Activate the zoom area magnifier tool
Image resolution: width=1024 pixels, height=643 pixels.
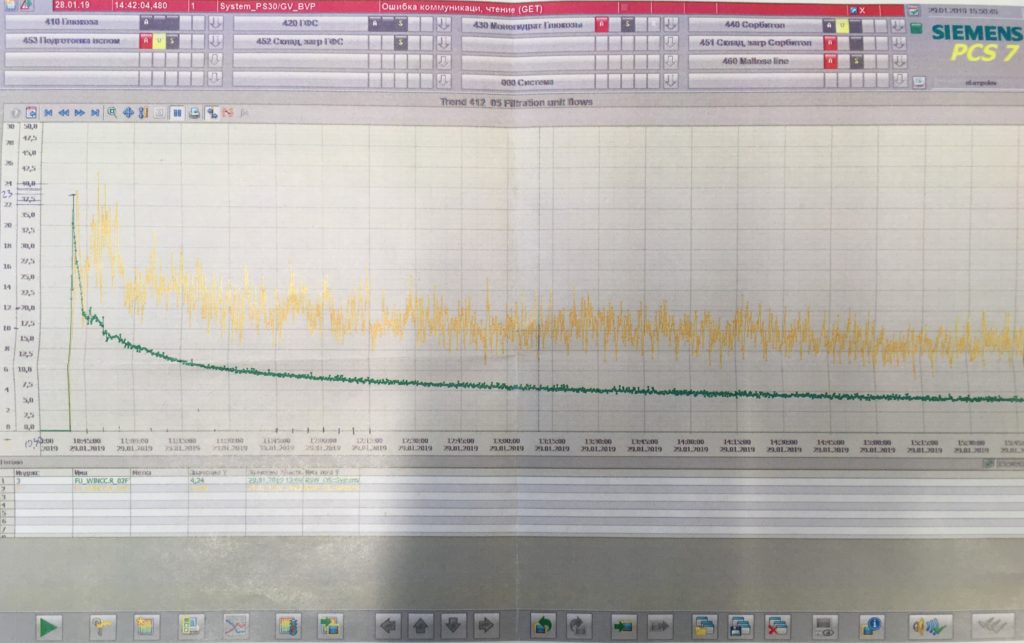[x=112, y=113]
